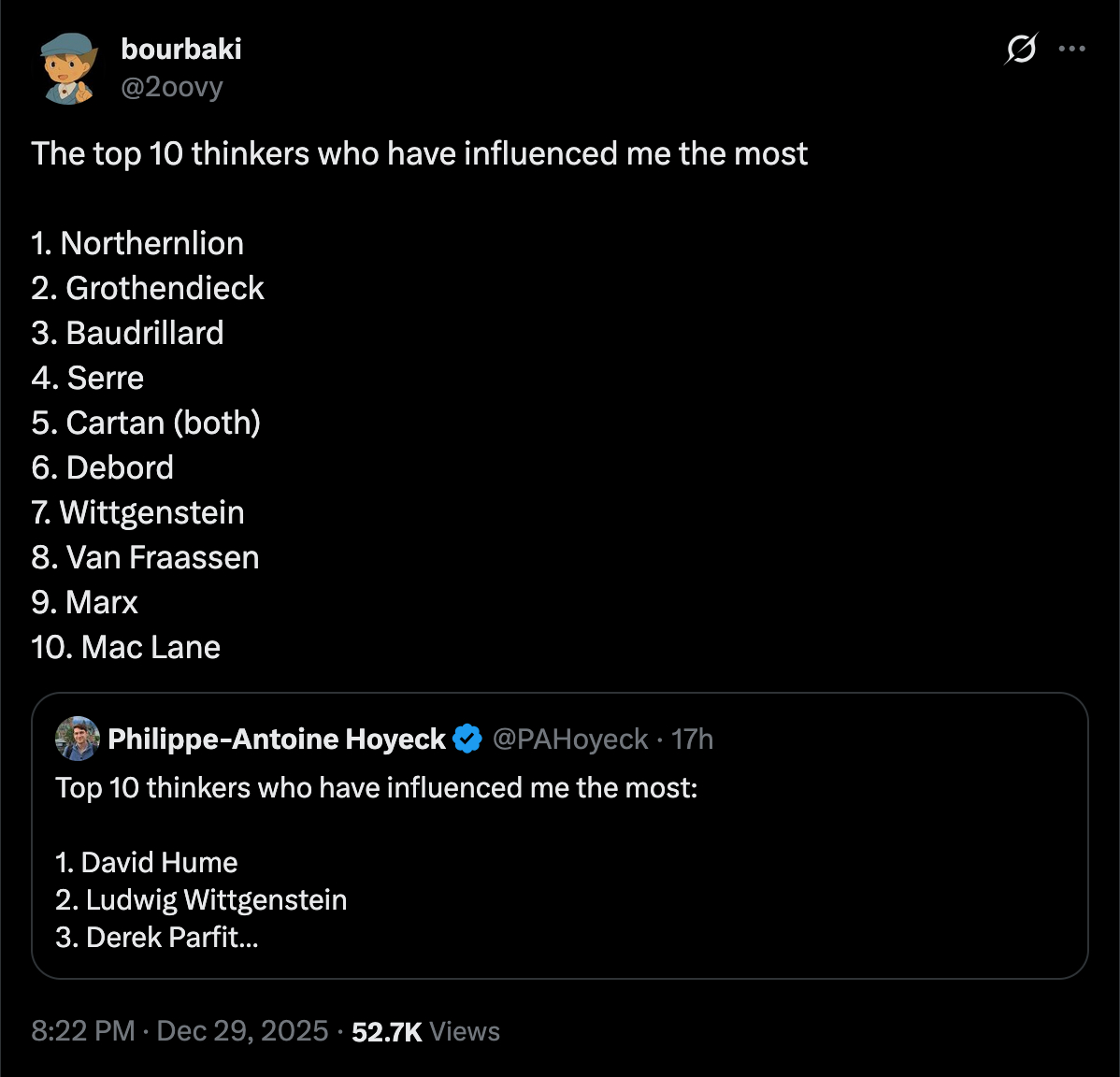Click the 8:22 PM timestamp
1120x1077 pixels.
[x=83, y=1031]
